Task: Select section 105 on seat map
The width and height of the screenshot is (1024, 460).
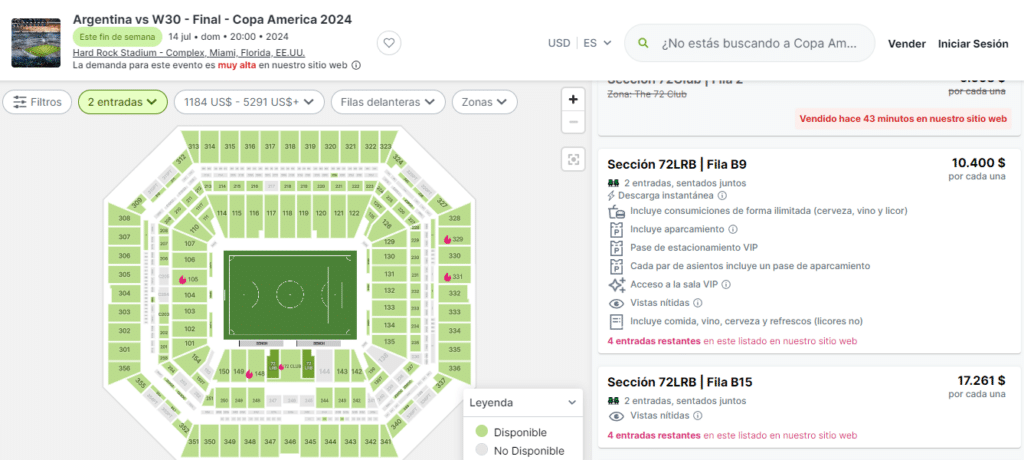Action: pyautogui.click(x=188, y=279)
